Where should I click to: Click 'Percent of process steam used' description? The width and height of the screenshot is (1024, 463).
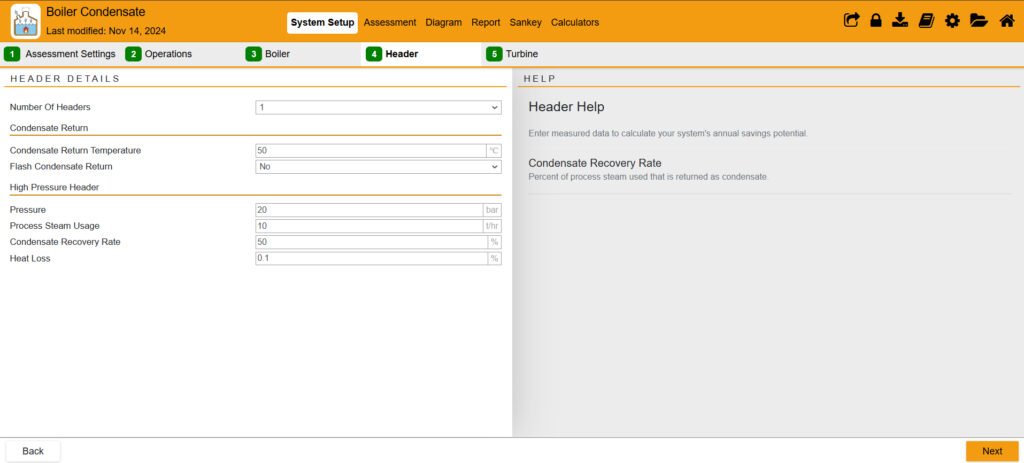click(648, 177)
